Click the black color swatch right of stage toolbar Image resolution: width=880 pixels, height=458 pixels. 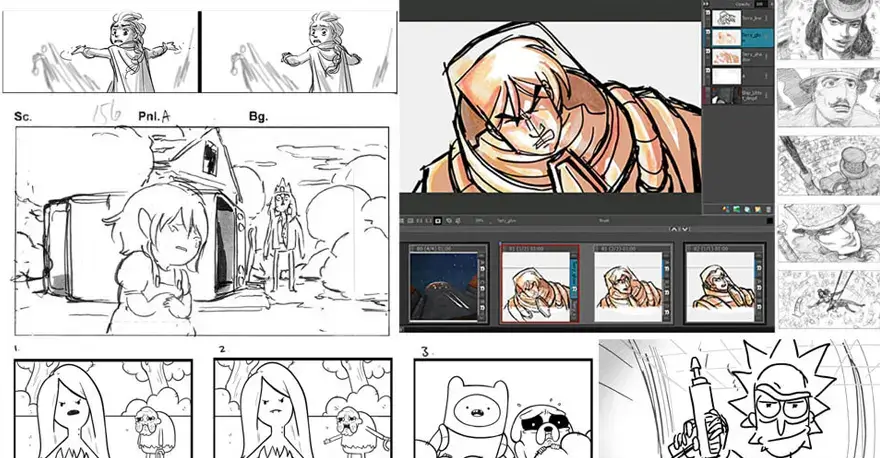click(769, 221)
